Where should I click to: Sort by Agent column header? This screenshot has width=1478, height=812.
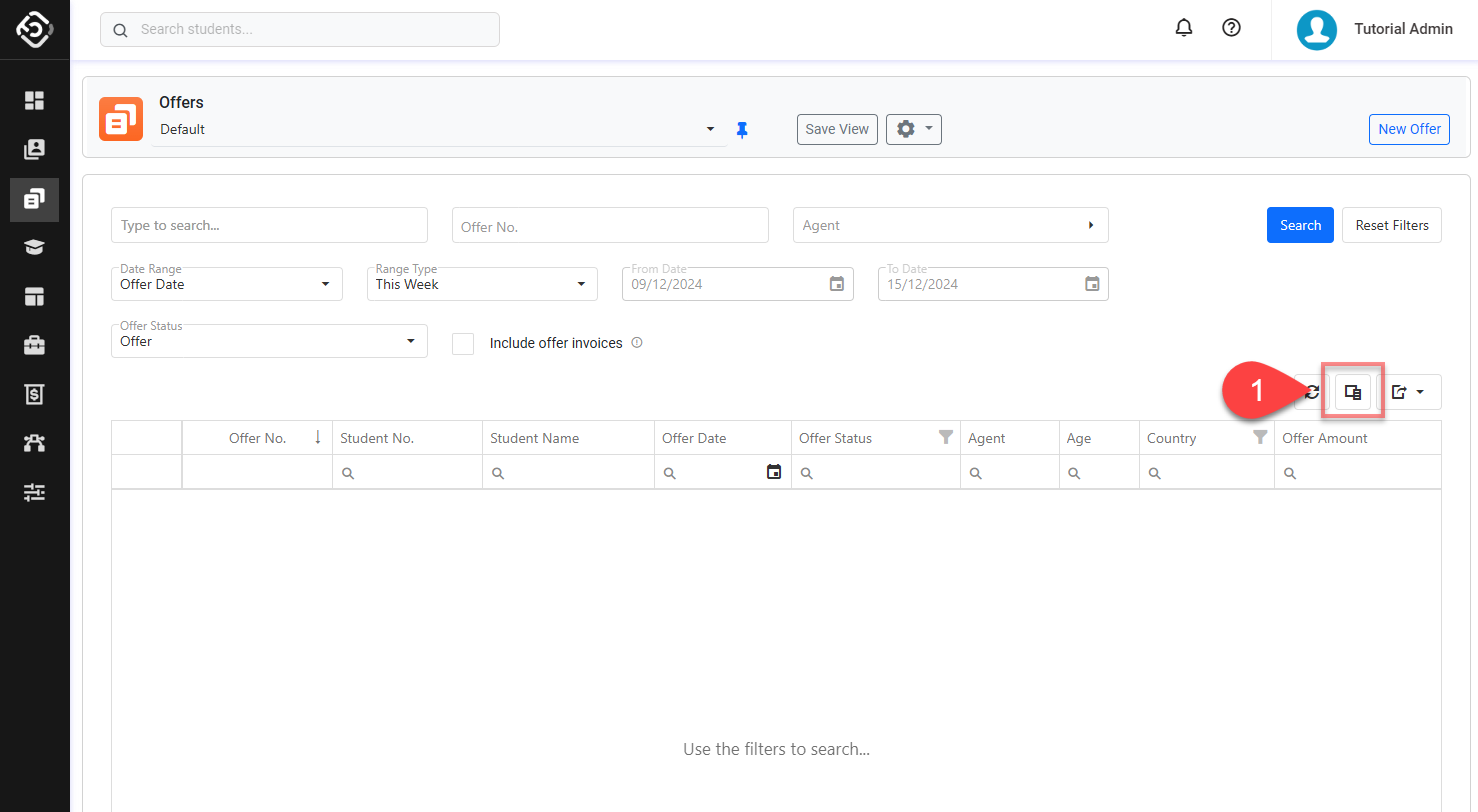click(x=1009, y=438)
